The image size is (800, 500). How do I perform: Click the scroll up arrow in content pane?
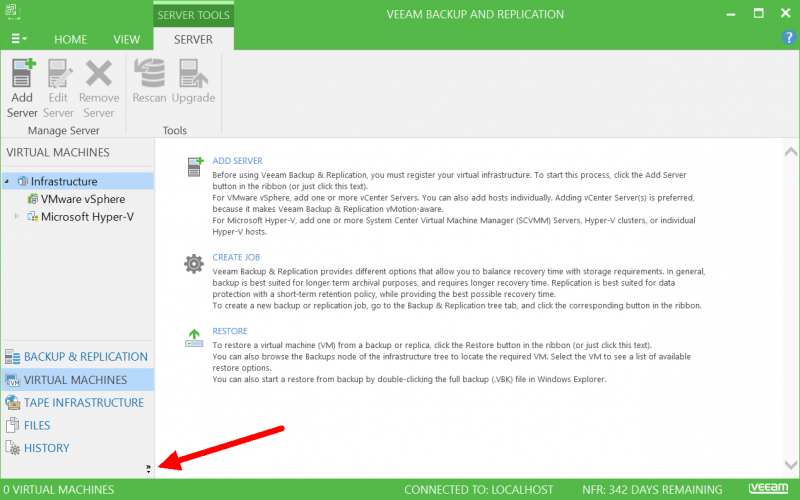791,152
